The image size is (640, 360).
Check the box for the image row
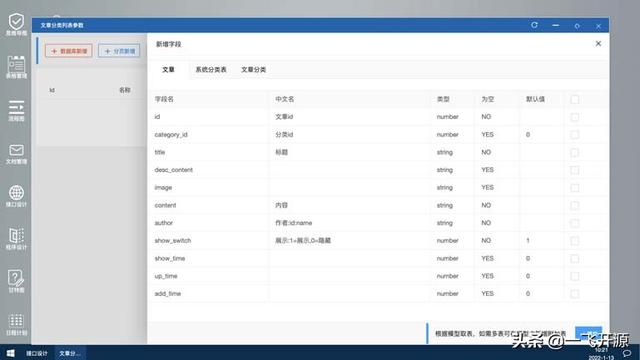pyautogui.click(x=575, y=188)
